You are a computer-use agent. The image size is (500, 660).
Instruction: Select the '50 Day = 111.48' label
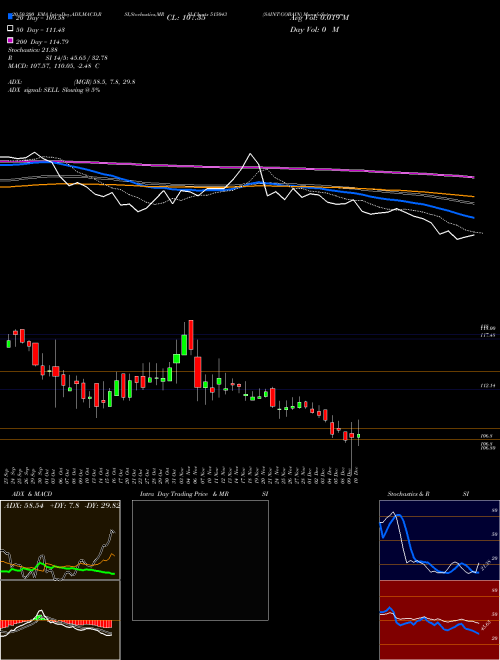pos(40,30)
